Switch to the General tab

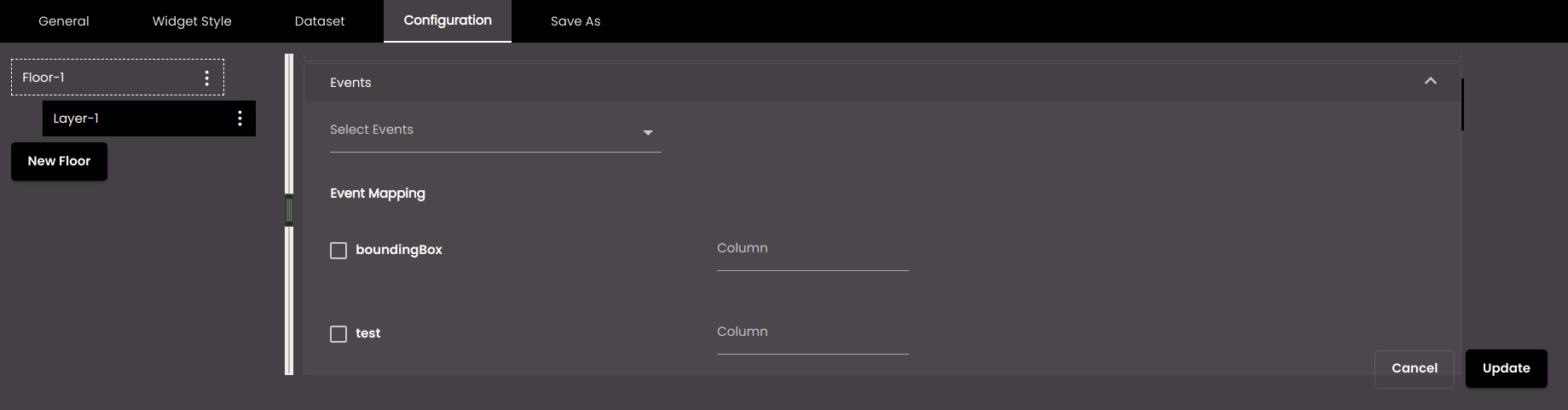click(x=64, y=21)
